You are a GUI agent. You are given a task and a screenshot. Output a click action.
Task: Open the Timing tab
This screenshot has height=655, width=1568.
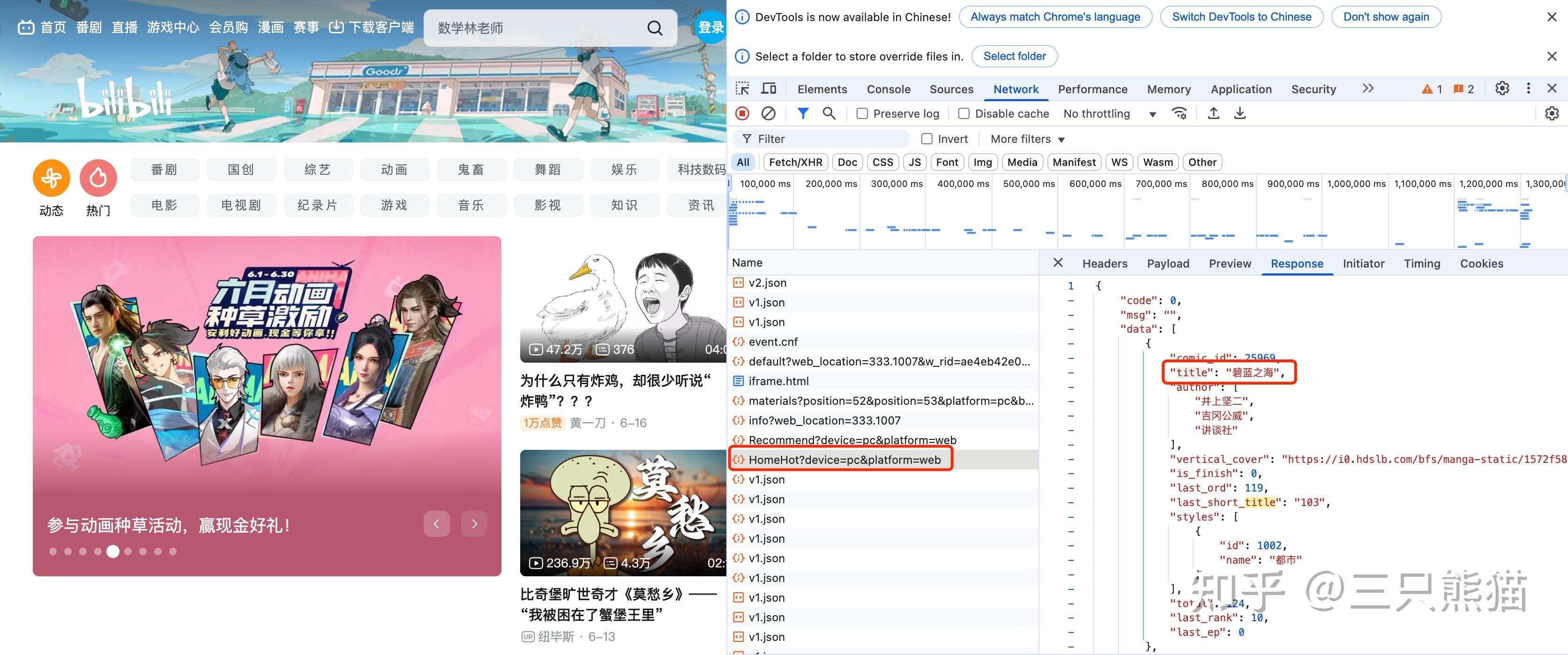[x=1421, y=264]
